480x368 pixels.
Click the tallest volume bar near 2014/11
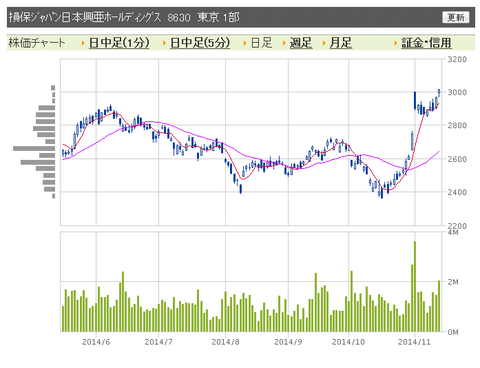415,286
